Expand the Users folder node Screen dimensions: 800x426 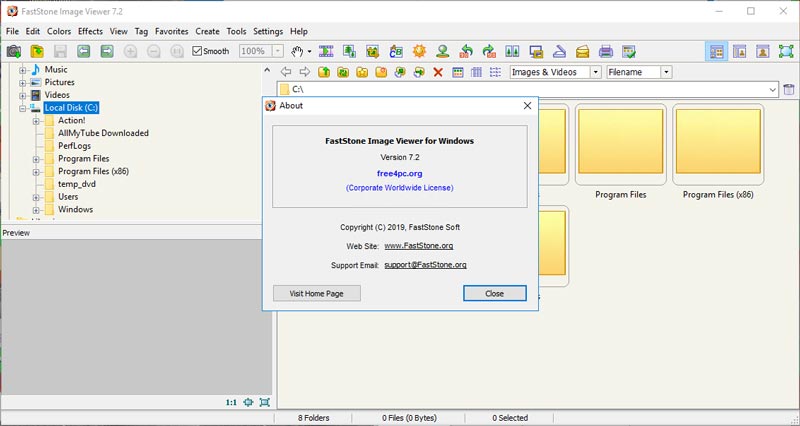point(36,197)
